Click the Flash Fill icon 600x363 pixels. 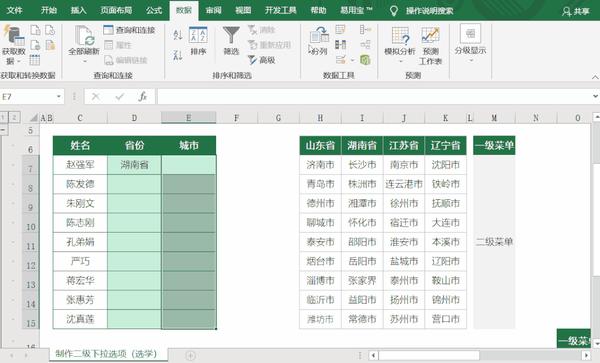(x=341, y=30)
